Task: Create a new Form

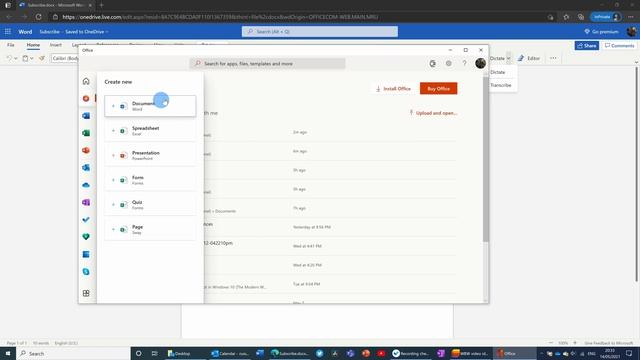Action: pos(150,180)
